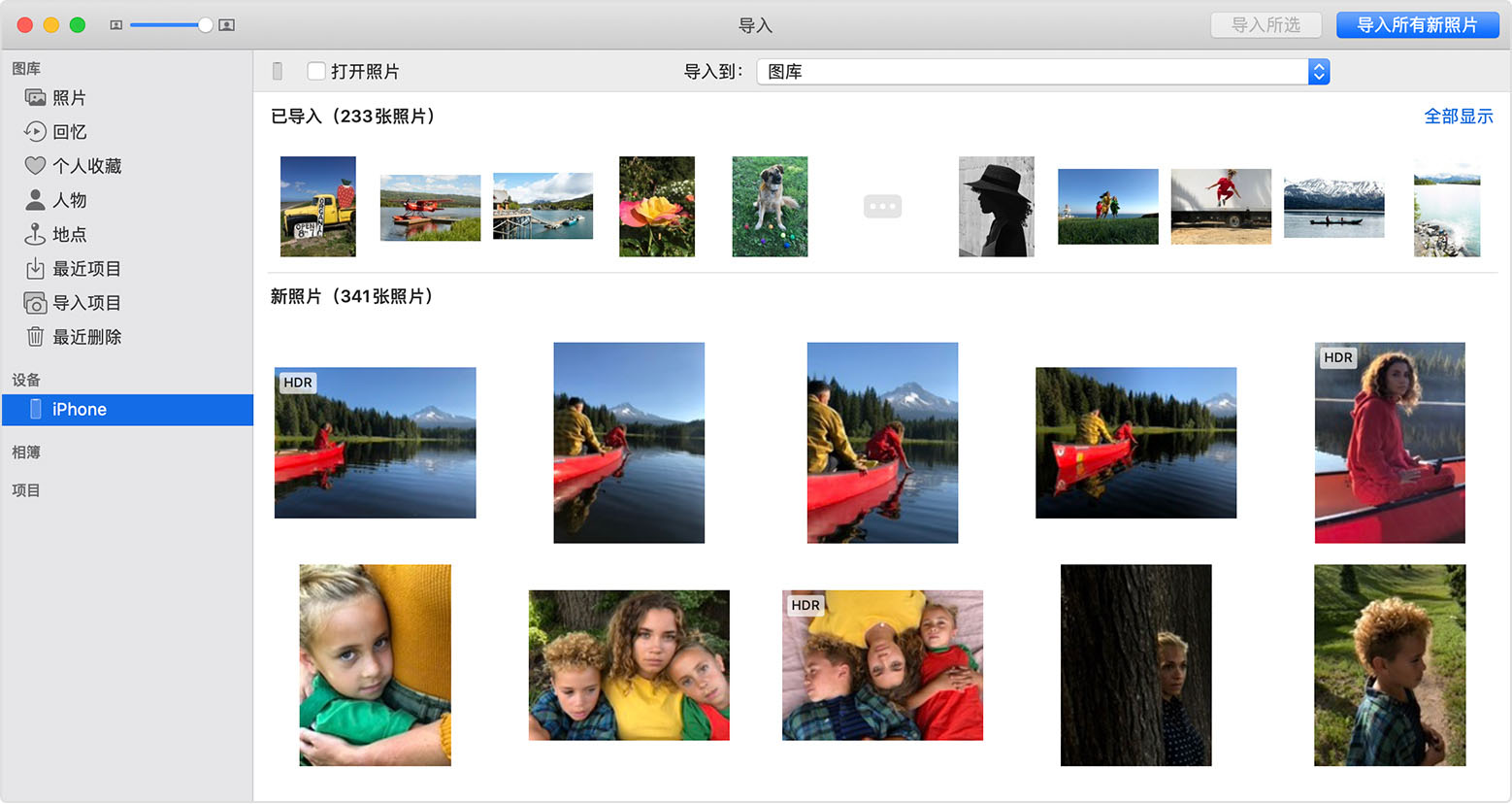Screen dimensions: 1512x804
Task: Click the 导入所有新照片 button
Action: (1417, 25)
